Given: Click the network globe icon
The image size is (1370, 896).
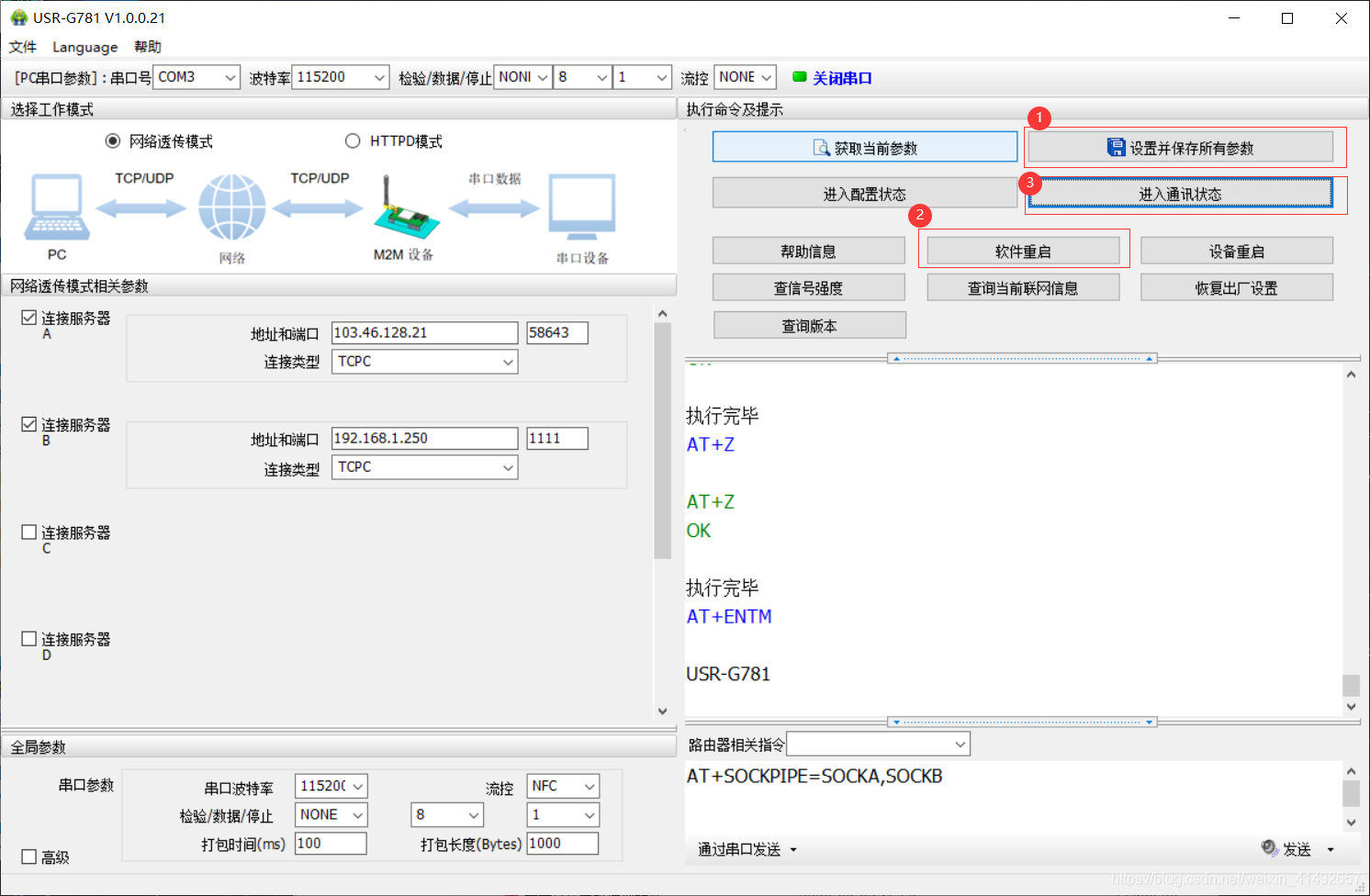Looking at the screenshot, I should pyautogui.click(x=232, y=207).
